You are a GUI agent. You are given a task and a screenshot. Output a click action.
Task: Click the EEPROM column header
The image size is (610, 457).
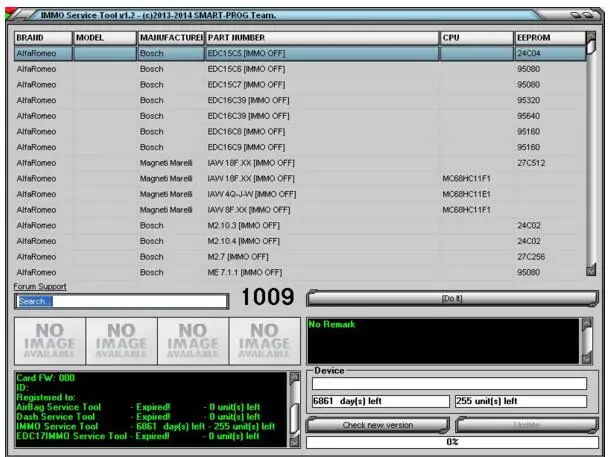(x=550, y=38)
